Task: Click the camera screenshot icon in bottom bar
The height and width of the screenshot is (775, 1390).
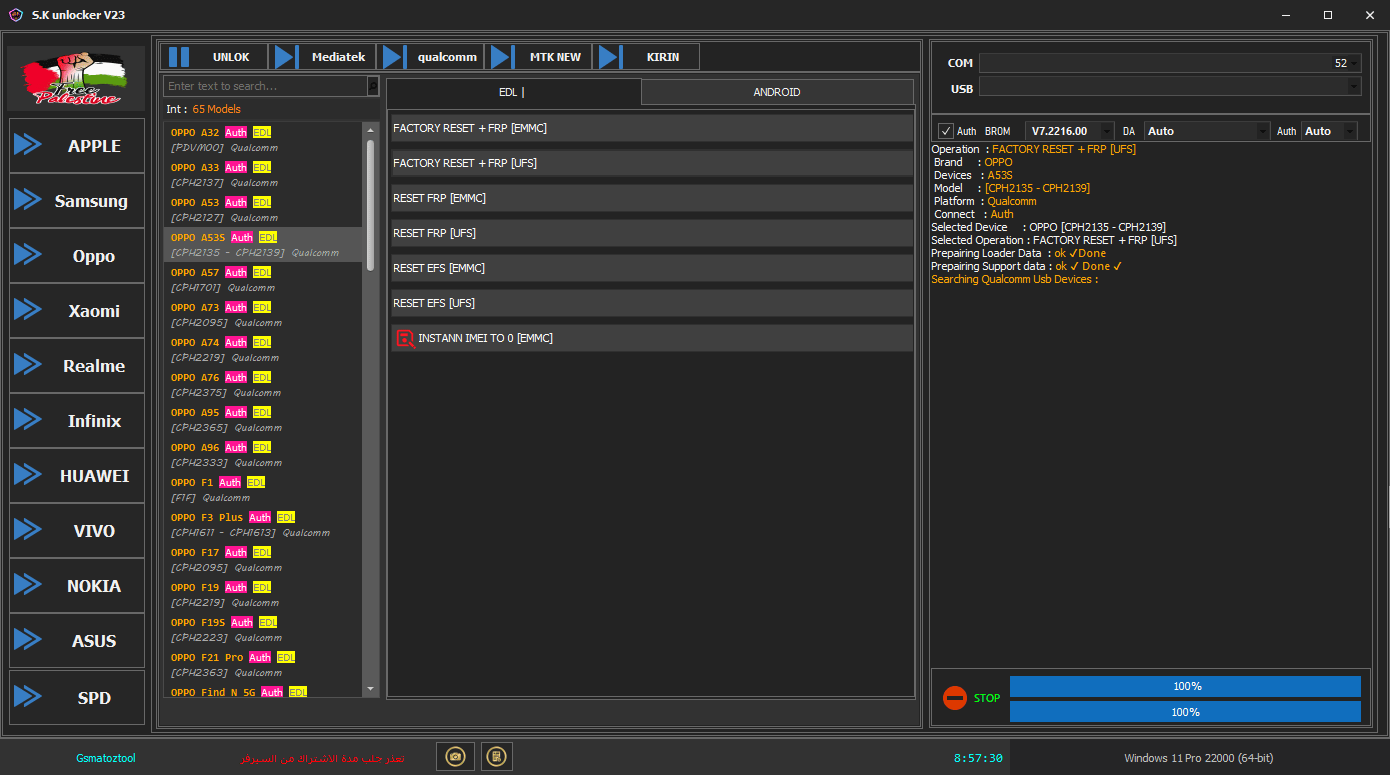Action: click(455, 757)
